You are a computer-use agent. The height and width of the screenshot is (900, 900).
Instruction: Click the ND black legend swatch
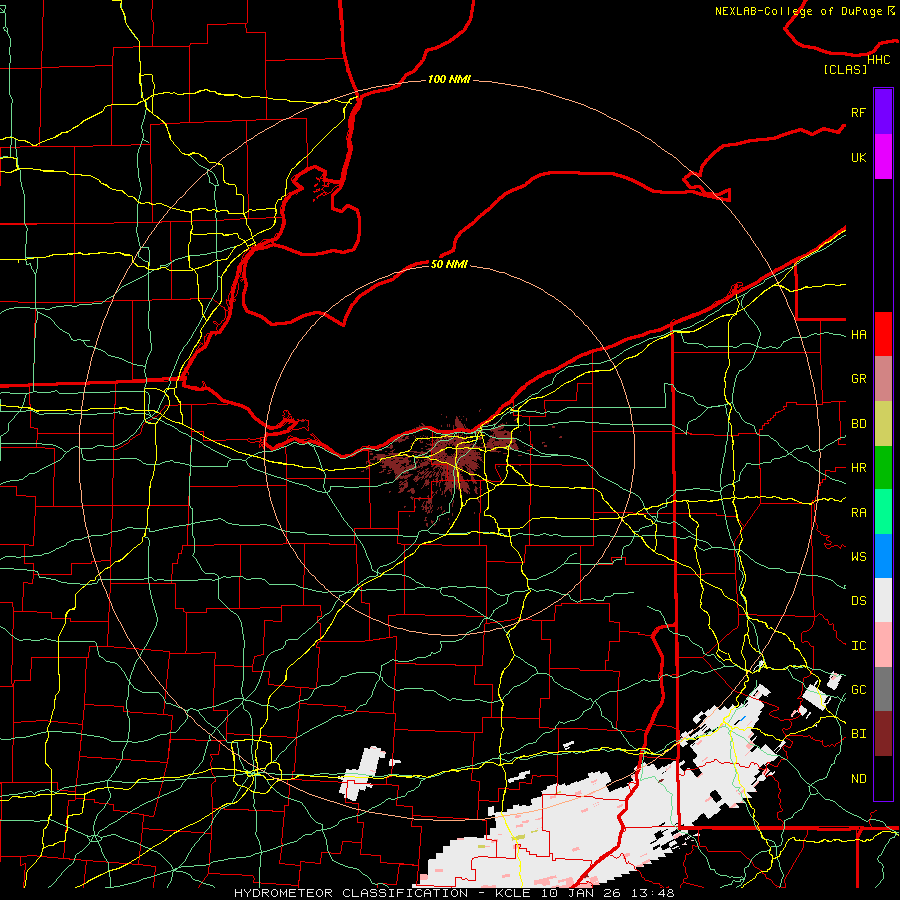click(883, 778)
